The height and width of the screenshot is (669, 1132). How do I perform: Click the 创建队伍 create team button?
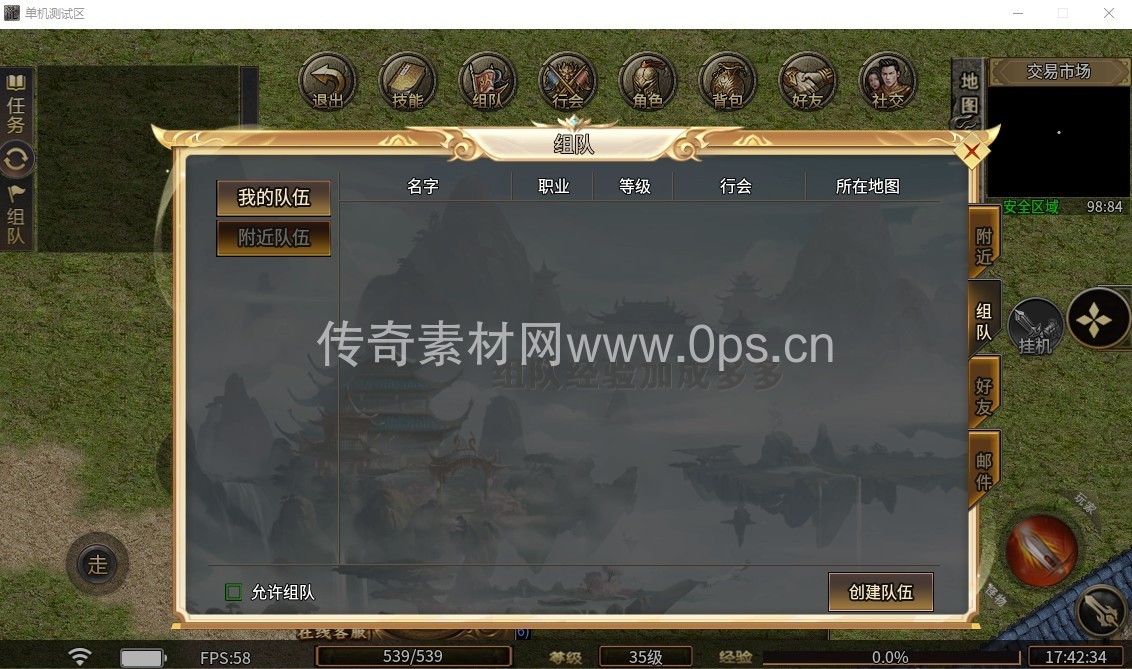(x=881, y=592)
